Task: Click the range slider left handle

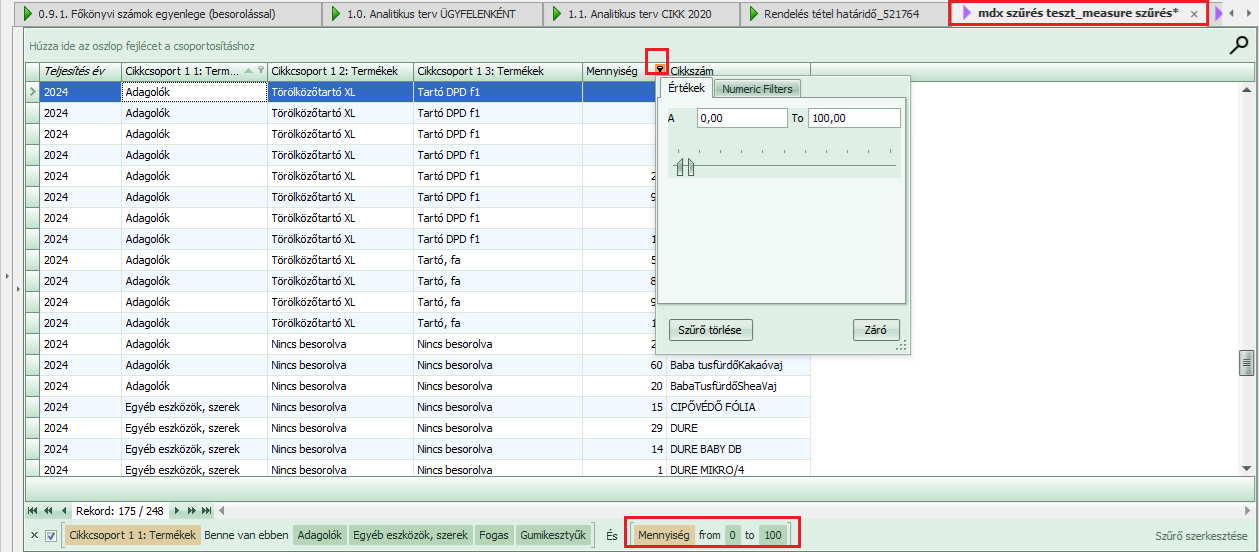Action: 680,167
